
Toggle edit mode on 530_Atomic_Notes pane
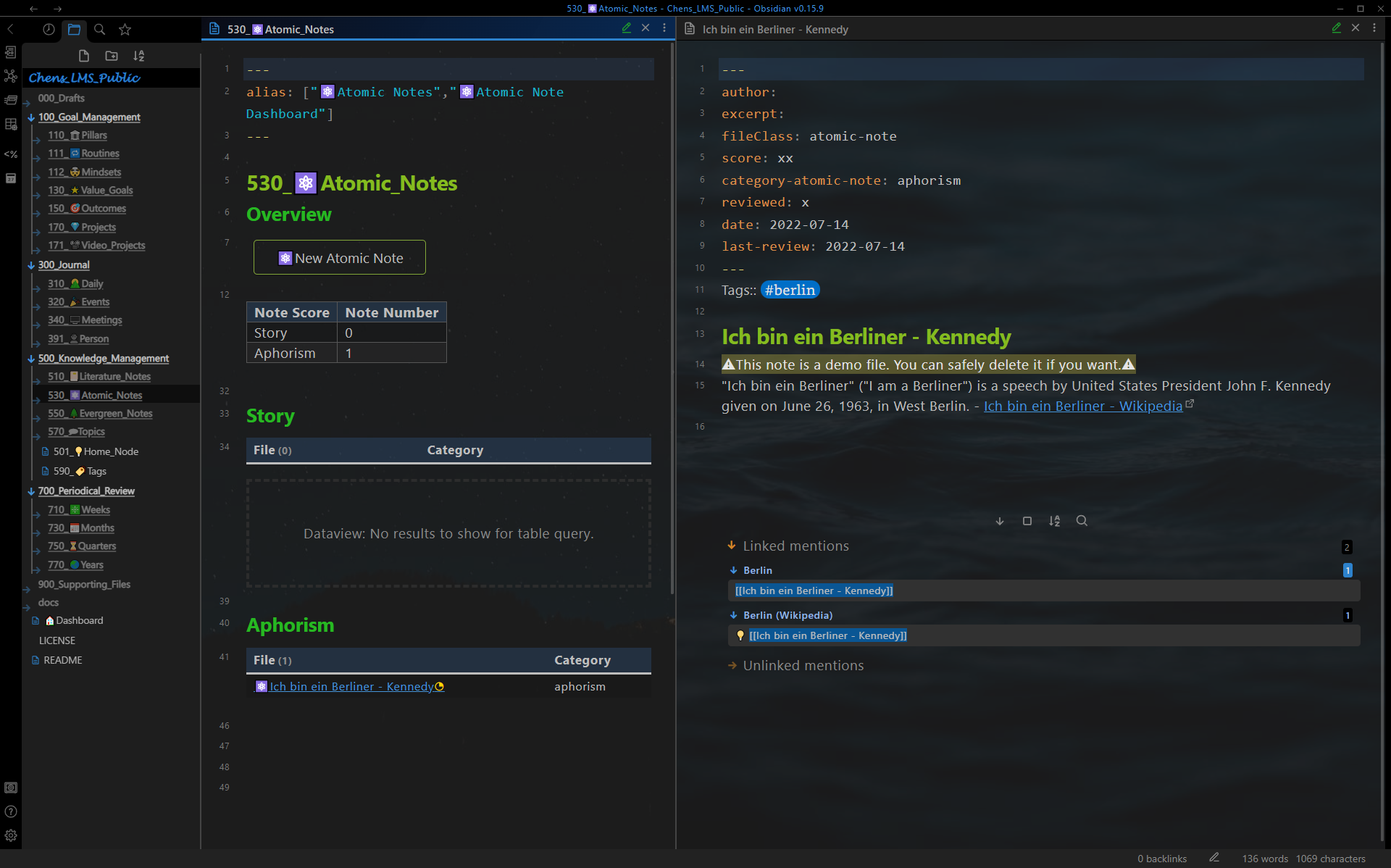tap(627, 28)
